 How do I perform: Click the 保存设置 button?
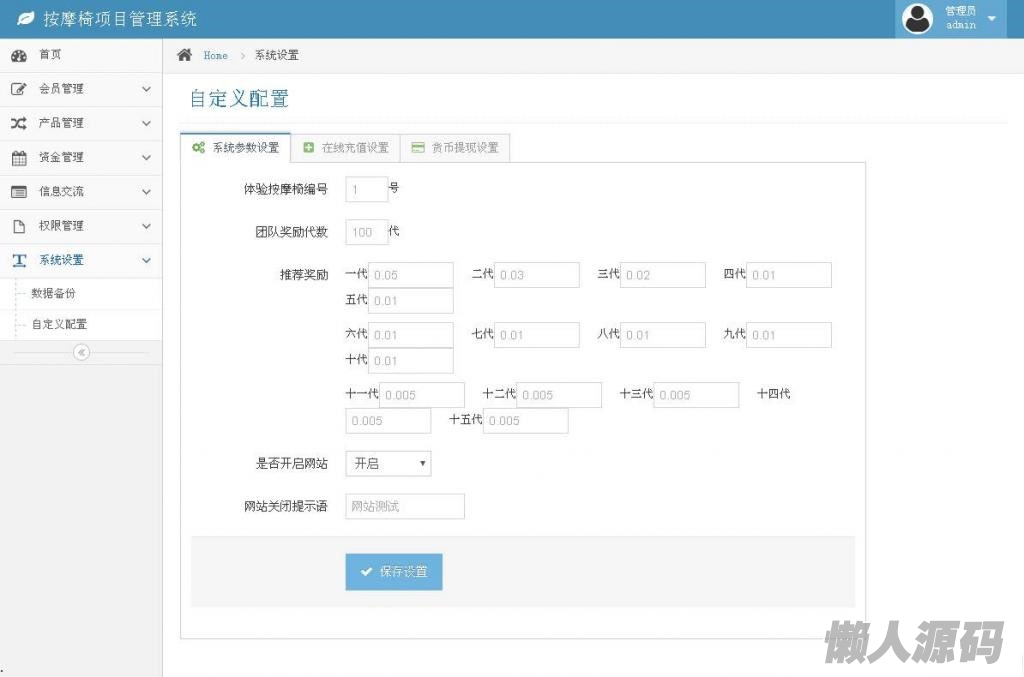pos(394,572)
